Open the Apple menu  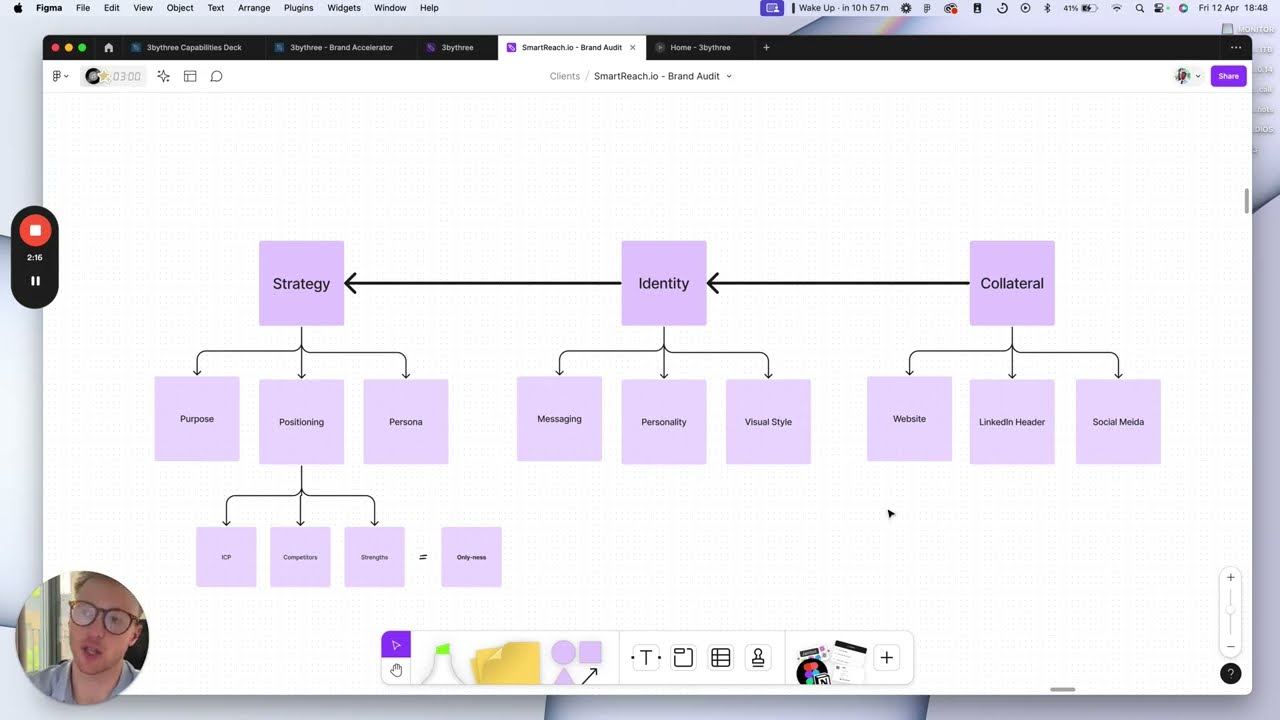click(x=18, y=7)
